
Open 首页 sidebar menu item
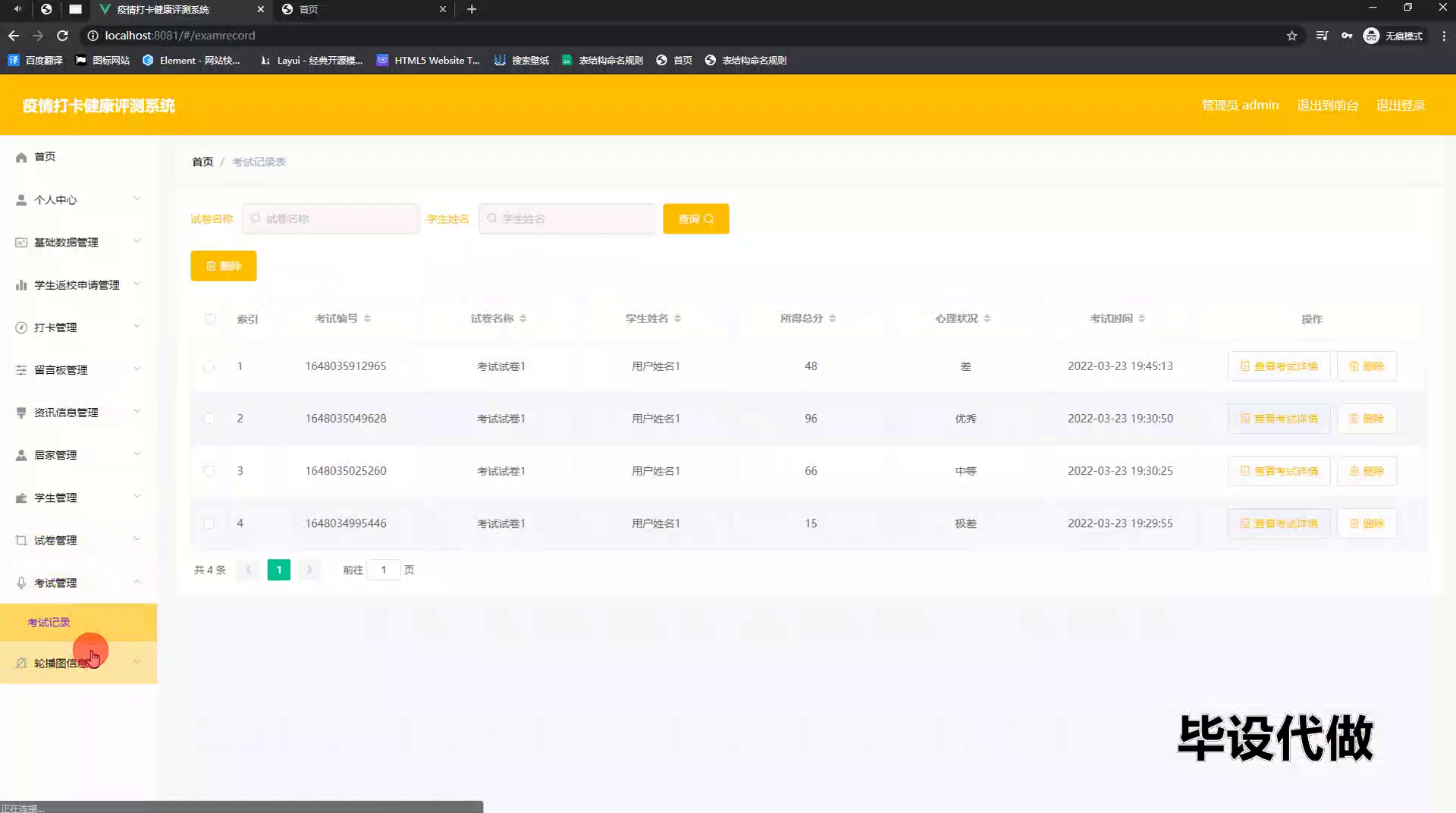[x=78, y=157]
